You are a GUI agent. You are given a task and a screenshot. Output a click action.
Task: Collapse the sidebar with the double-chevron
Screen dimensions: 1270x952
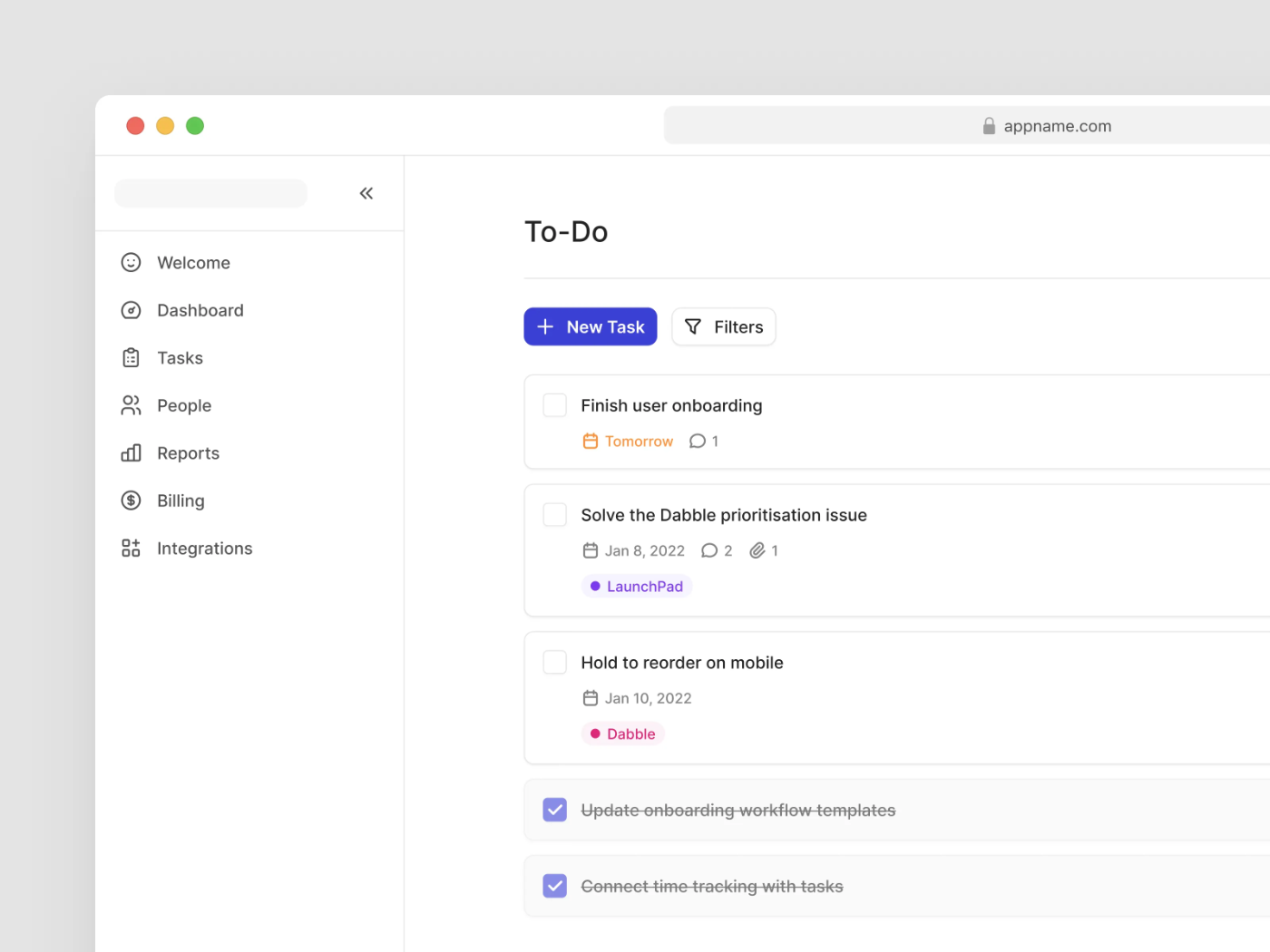click(x=366, y=193)
